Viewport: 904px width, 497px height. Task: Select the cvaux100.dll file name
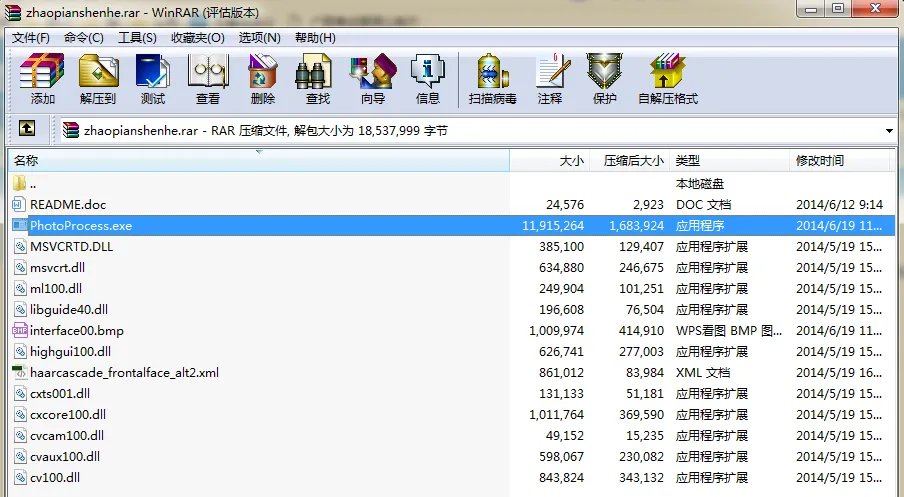[x=65, y=457]
